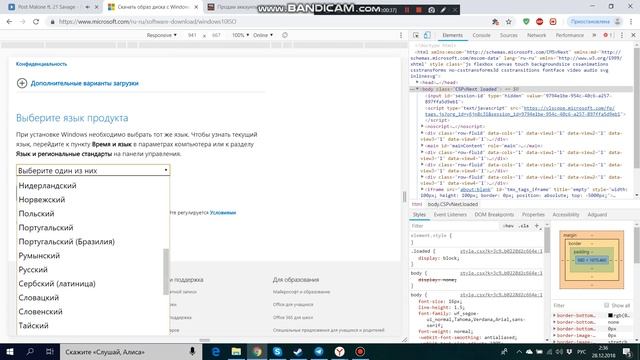
Task: Click the red error count indicator
Action: [x=608, y=36]
